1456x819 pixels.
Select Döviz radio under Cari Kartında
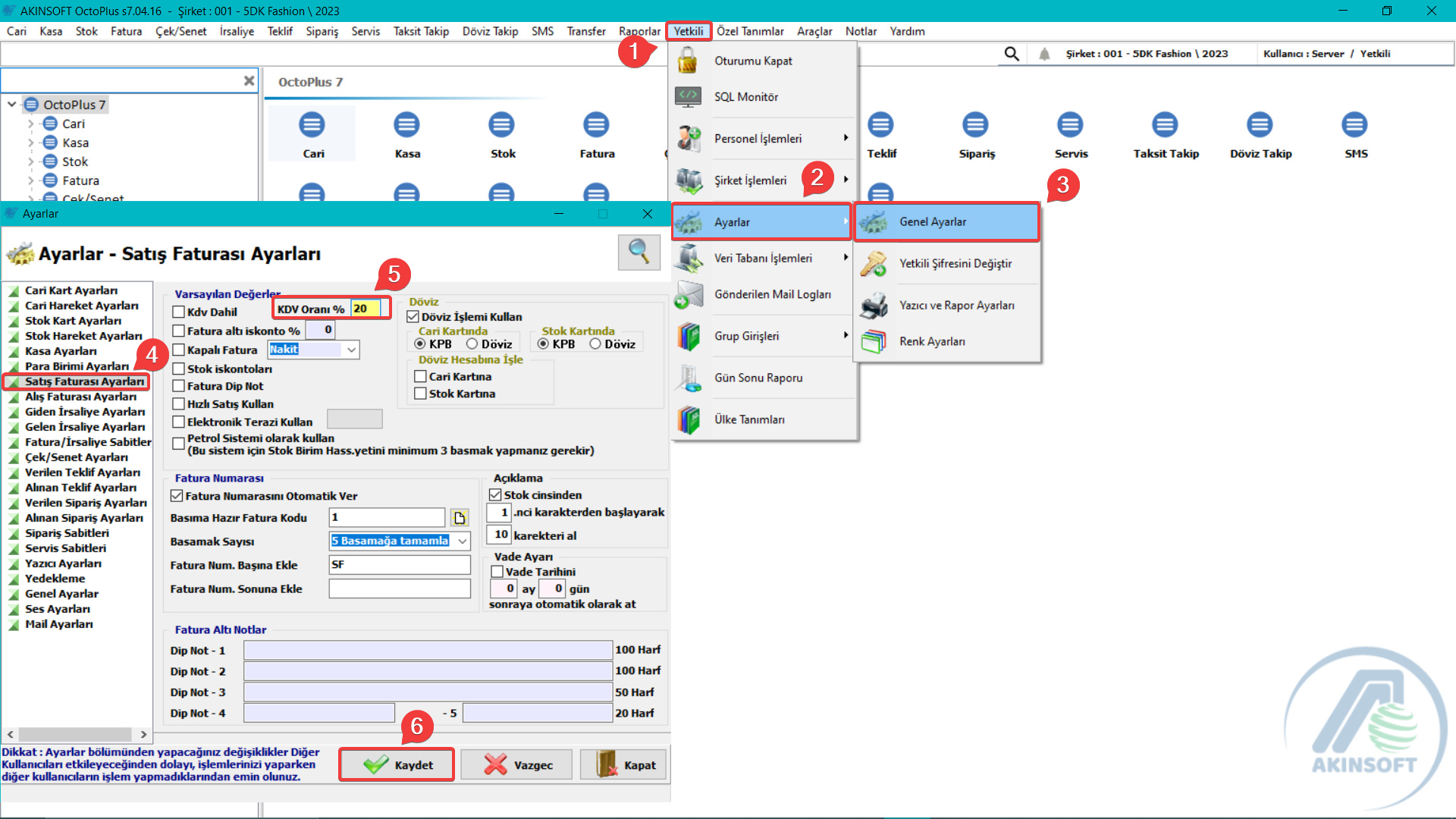pos(472,344)
